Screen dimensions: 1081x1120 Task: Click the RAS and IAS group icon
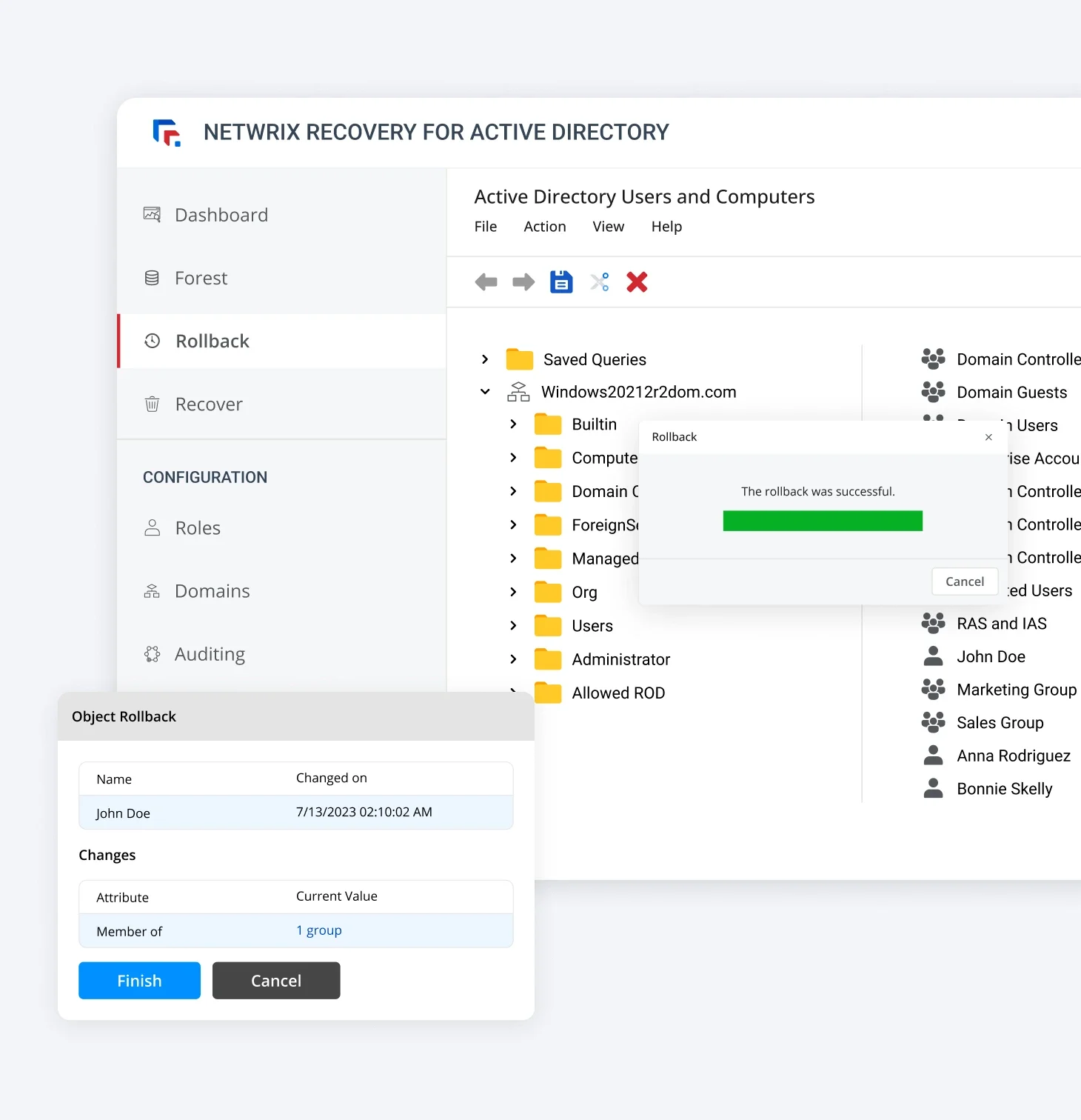pyautogui.click(x=933, y=624)
